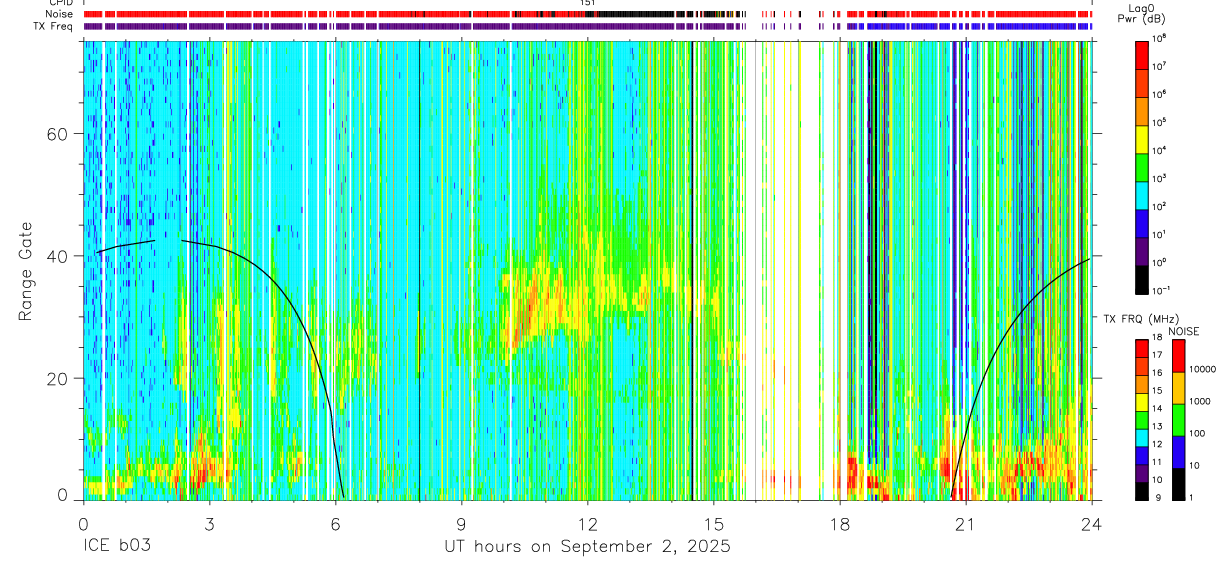Pick the orange segment of the NOISE colorbar
Viewport: 1228px width, 567px height.
1177,387
